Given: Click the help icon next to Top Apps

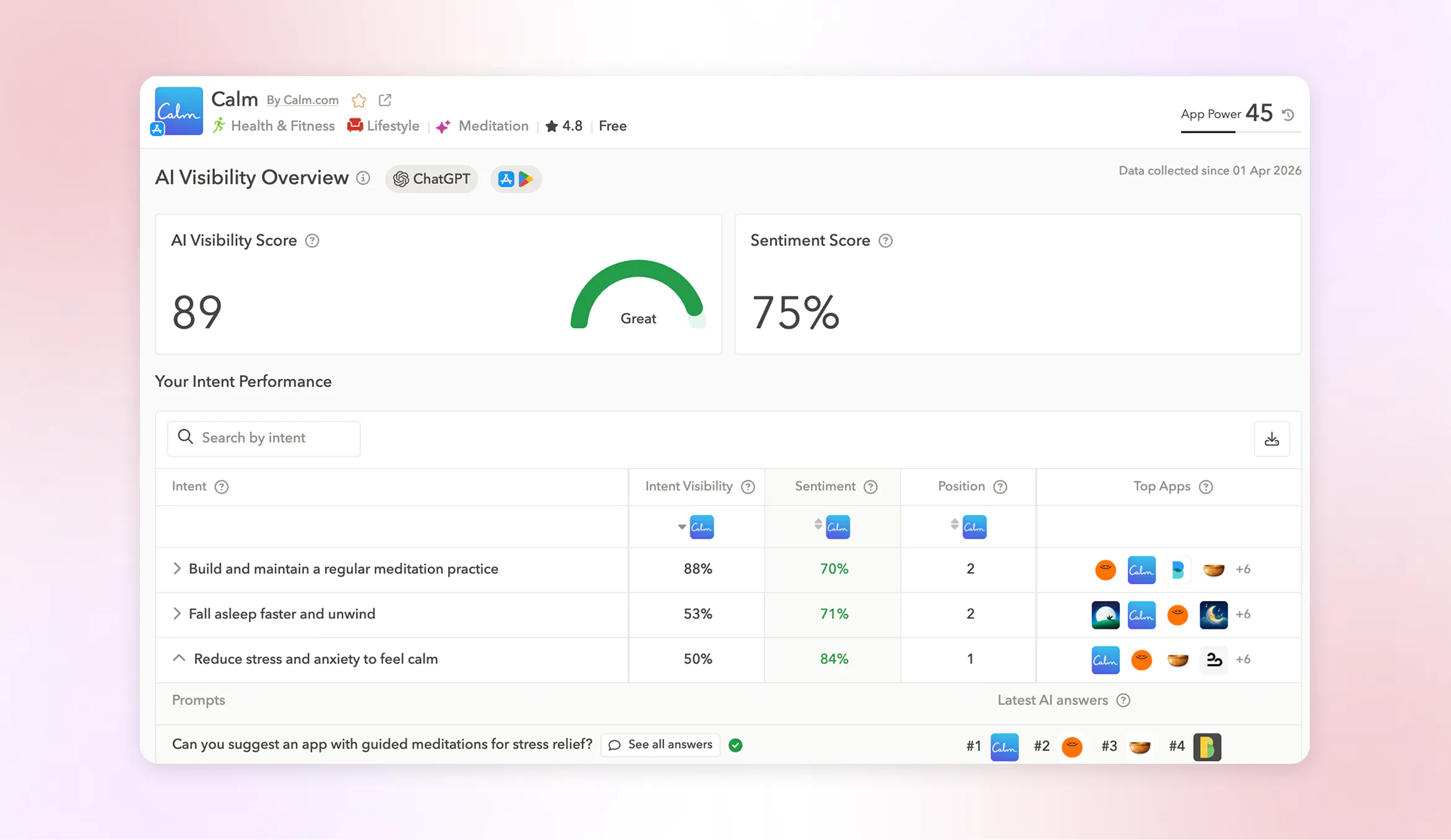Looking at the screenshot, I should (1206, 487).
